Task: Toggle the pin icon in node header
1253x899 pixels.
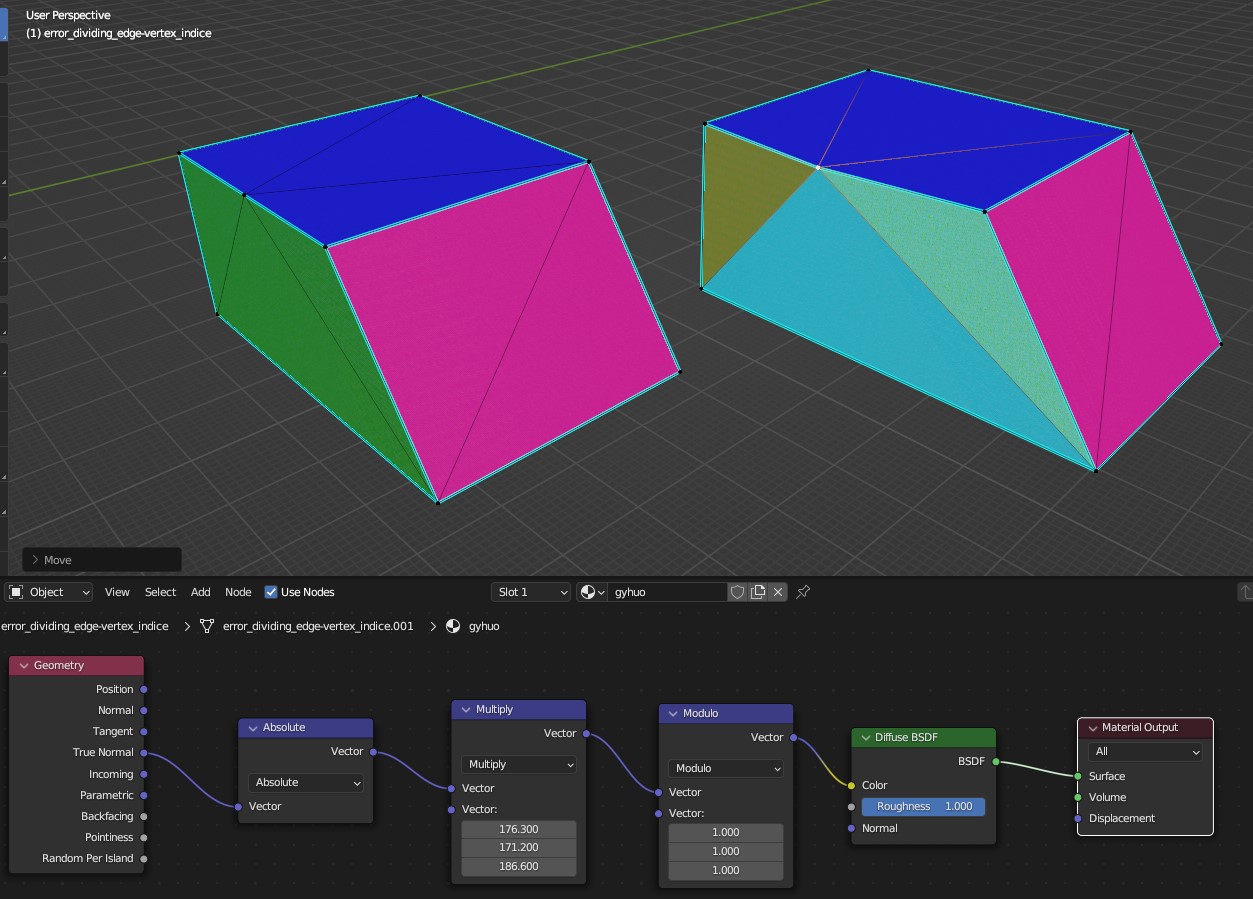Action: click(803, 592)
